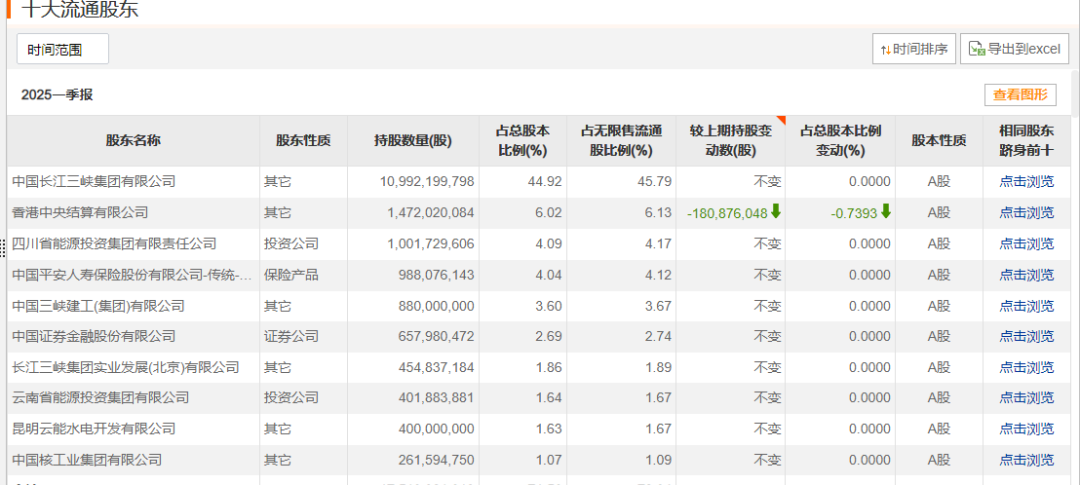The image size is (1080, 485).
Task: Click the green down arrow beside -180,876,048
Action: pos(776,211)
